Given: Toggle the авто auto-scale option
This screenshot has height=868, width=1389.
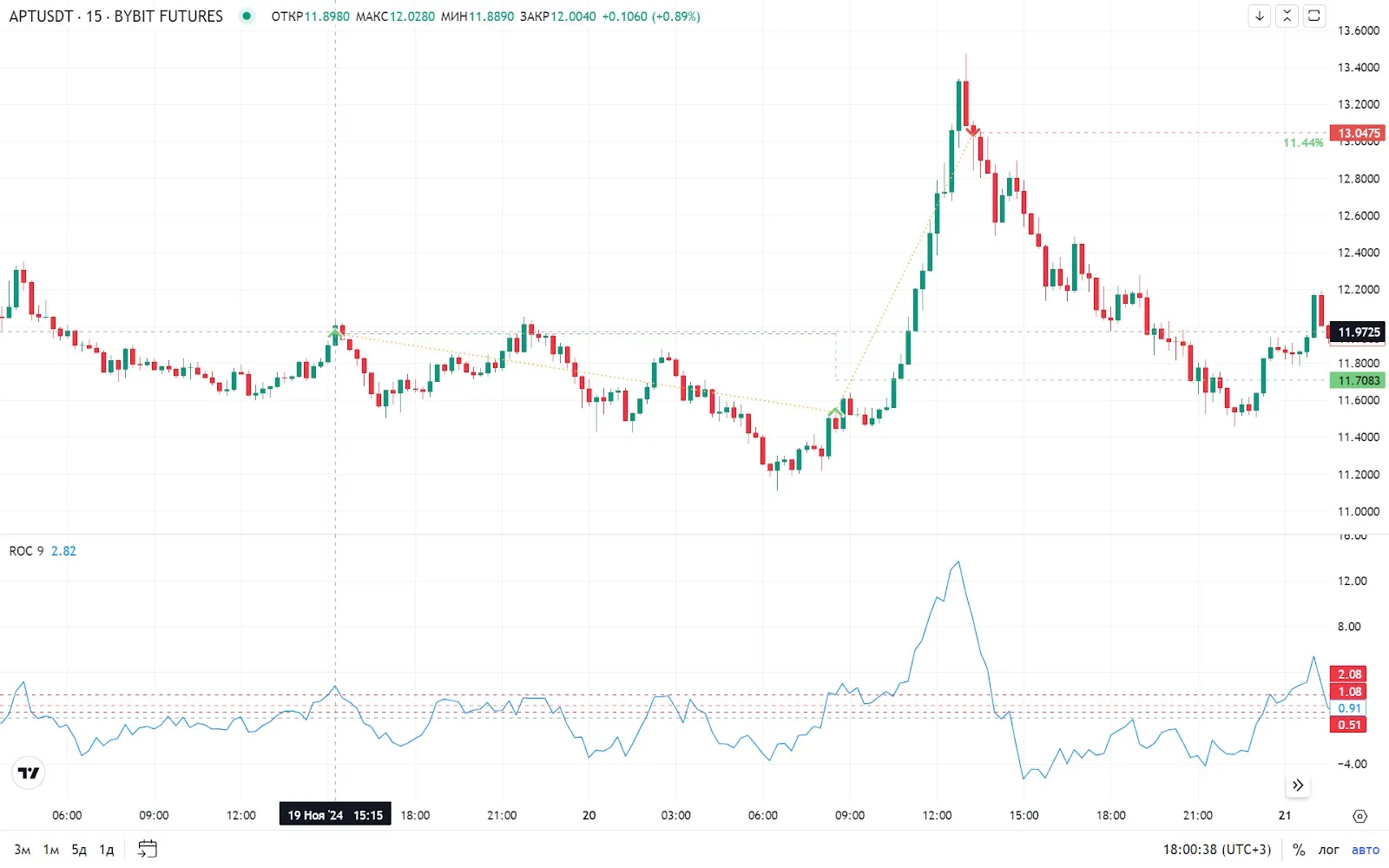Looking at the screenshot, I should point(1365,849).
